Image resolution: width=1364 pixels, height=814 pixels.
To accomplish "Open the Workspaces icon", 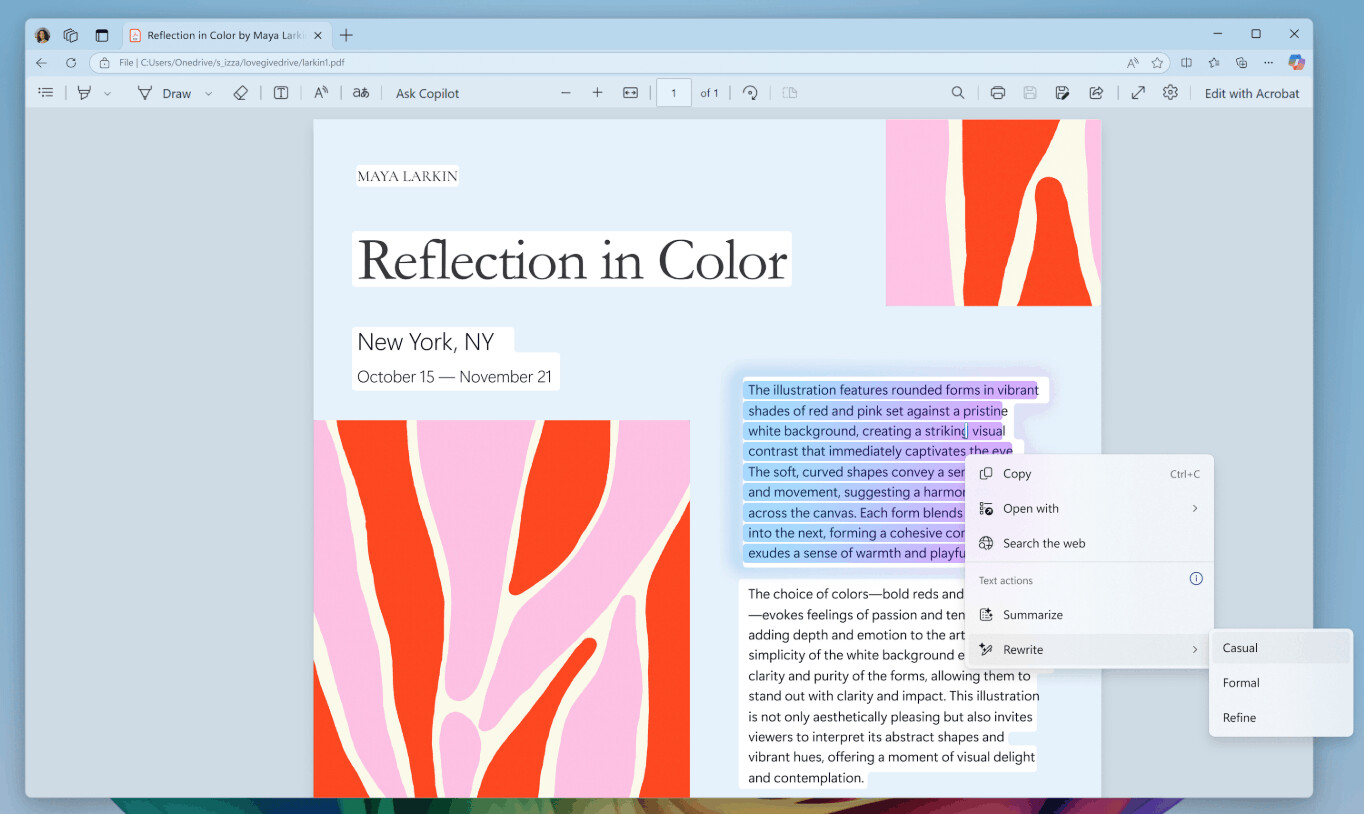I will pyautogui.click(x=71, y=35).
